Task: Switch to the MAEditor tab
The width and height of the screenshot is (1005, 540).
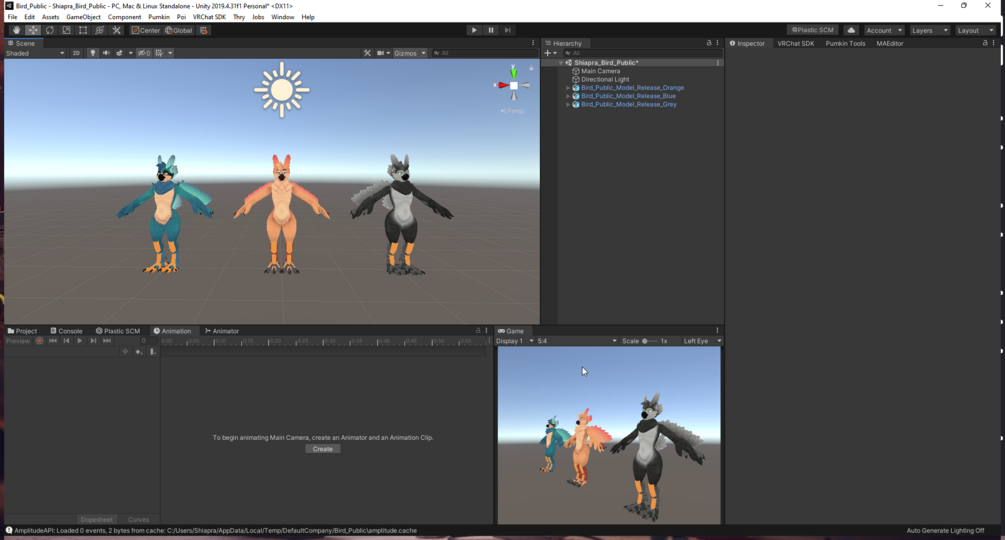Action: (x=890, y=44)
